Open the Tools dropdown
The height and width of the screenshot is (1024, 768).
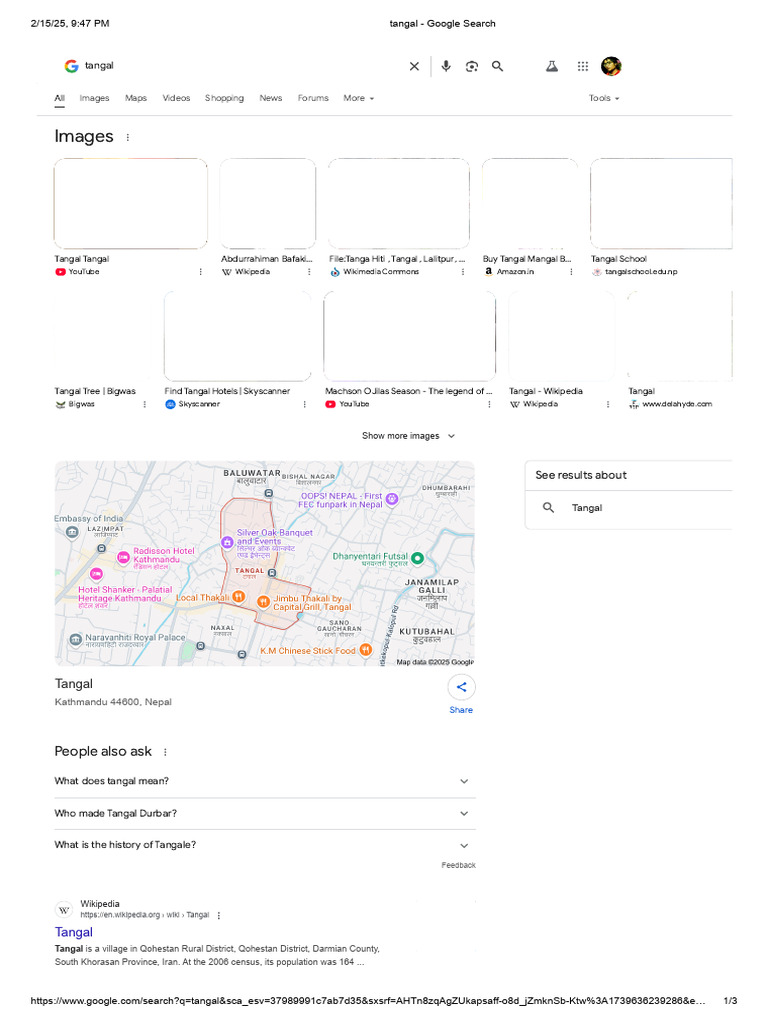[603, 98]
